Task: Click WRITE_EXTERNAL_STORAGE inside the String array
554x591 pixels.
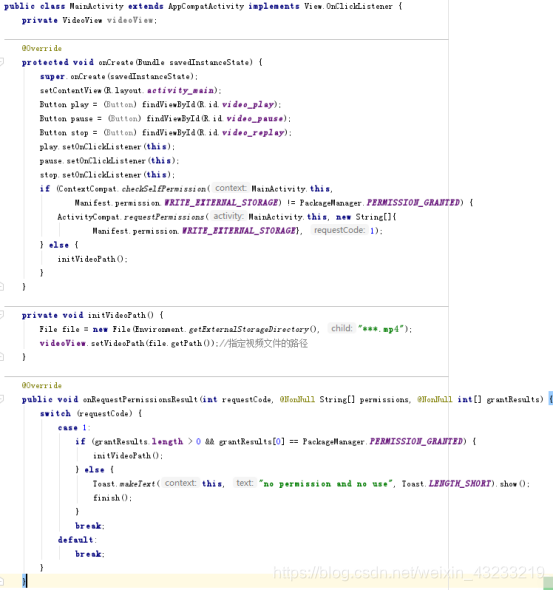Action: [239, 231]
